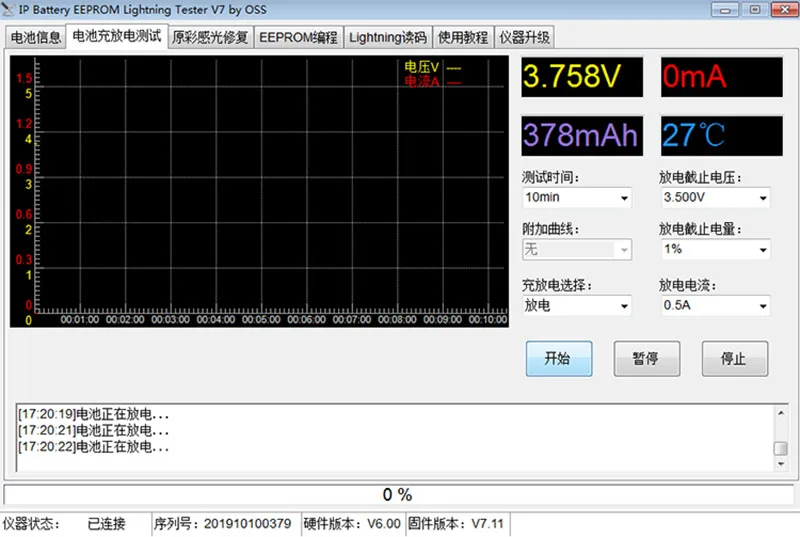Screen dimensions: 800x537
Task: Click the 27℃ temperature readout
Action: tap(721, 136)
